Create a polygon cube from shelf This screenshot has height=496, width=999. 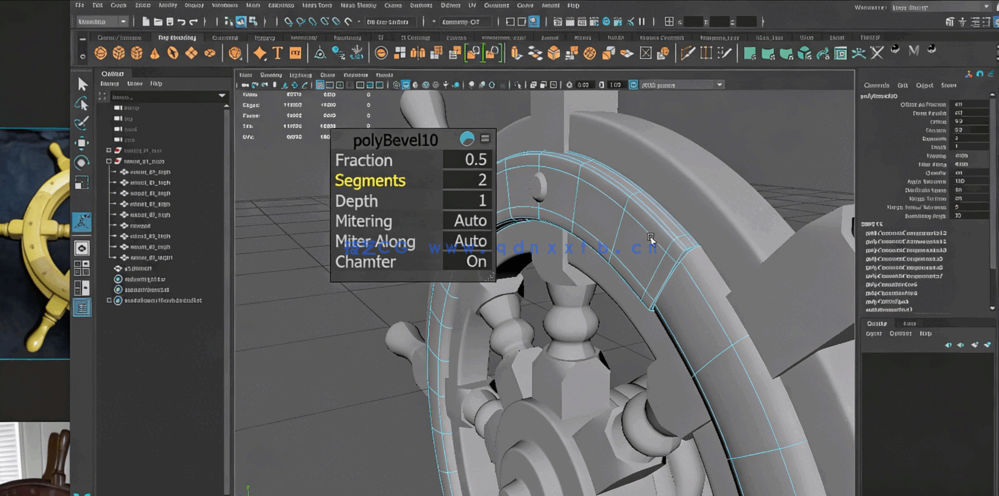point(119,53)
